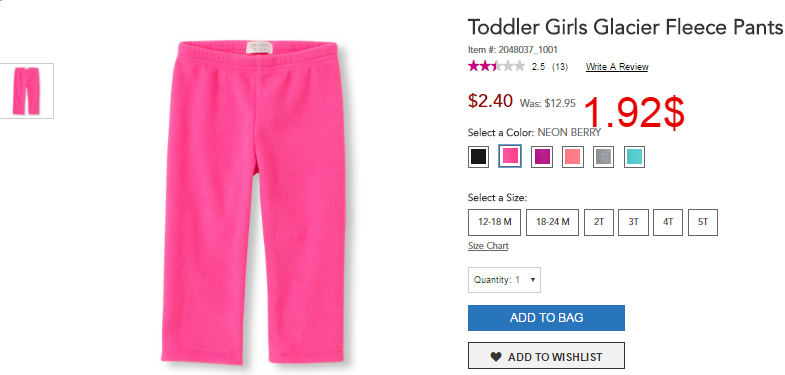Click the Add To Bag button
The height and width of the screenshot is (375, 785).
point(546,318)
